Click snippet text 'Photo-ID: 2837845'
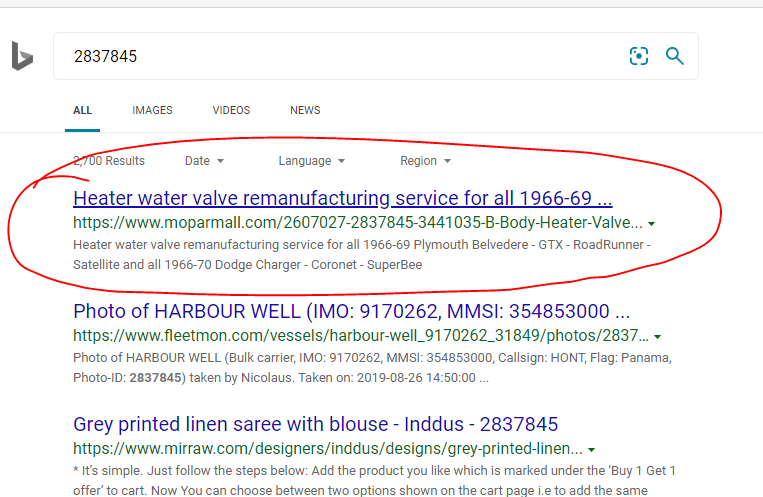Viewport: 763px width, 497px height. (x=129, y=378)
